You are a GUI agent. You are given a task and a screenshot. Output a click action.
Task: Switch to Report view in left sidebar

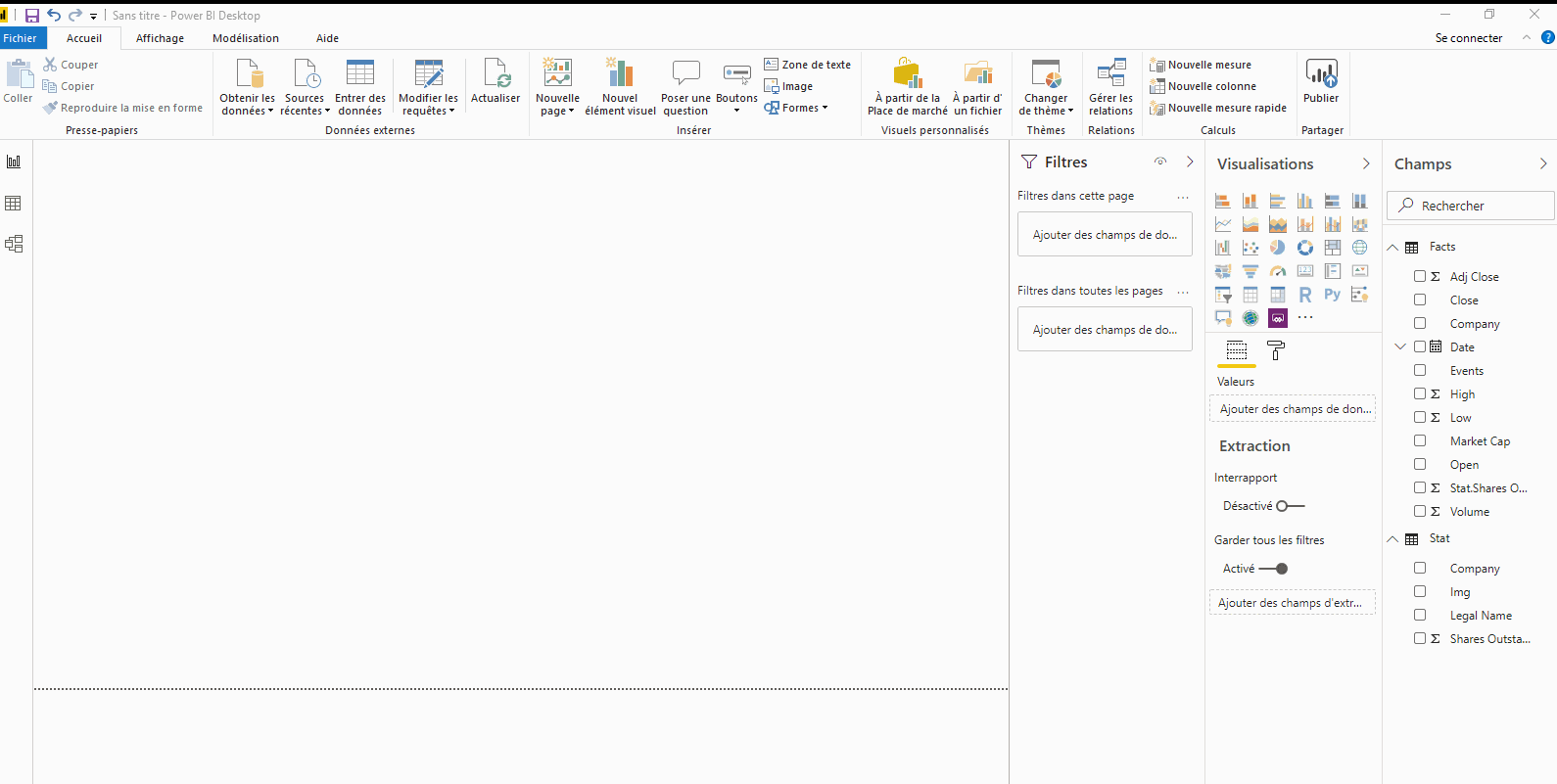14,161
